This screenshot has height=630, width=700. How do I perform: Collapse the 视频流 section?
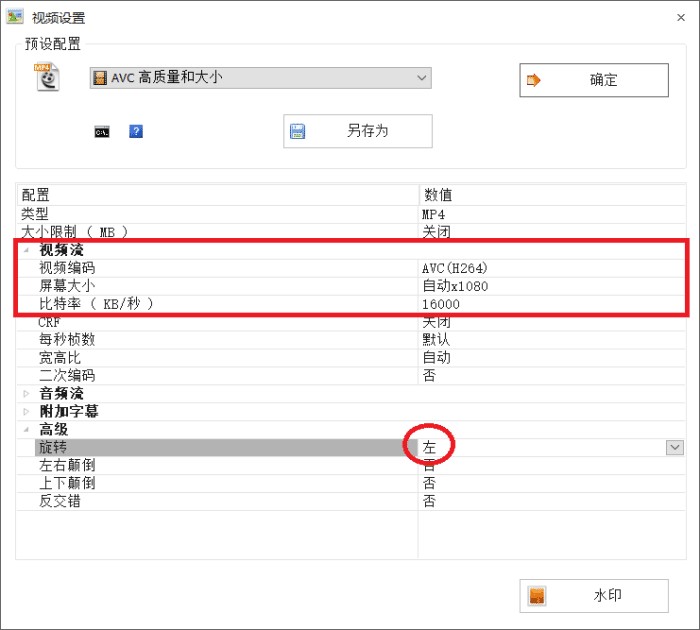click(27, 250)
